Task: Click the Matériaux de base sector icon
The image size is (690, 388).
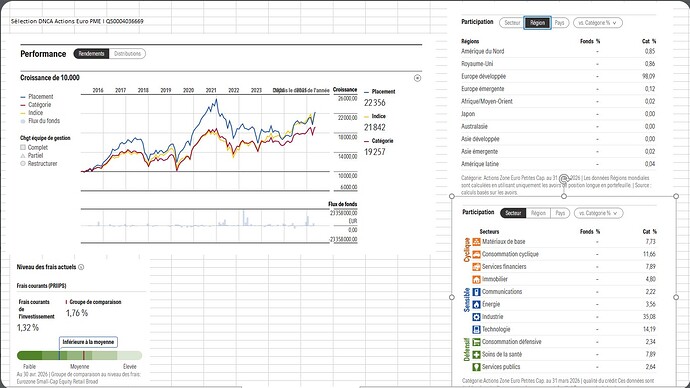Action: (x=476, y=242)
